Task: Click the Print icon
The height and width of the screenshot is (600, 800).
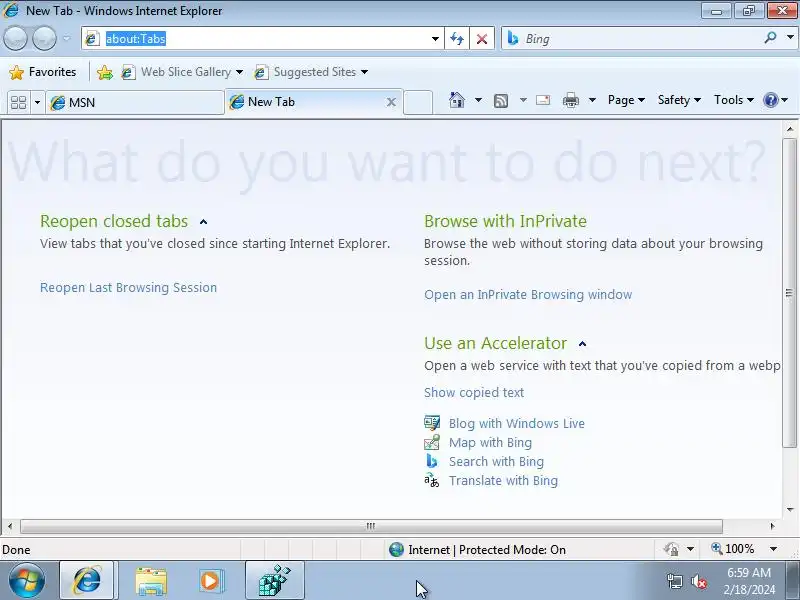Action: pos(570,100)
